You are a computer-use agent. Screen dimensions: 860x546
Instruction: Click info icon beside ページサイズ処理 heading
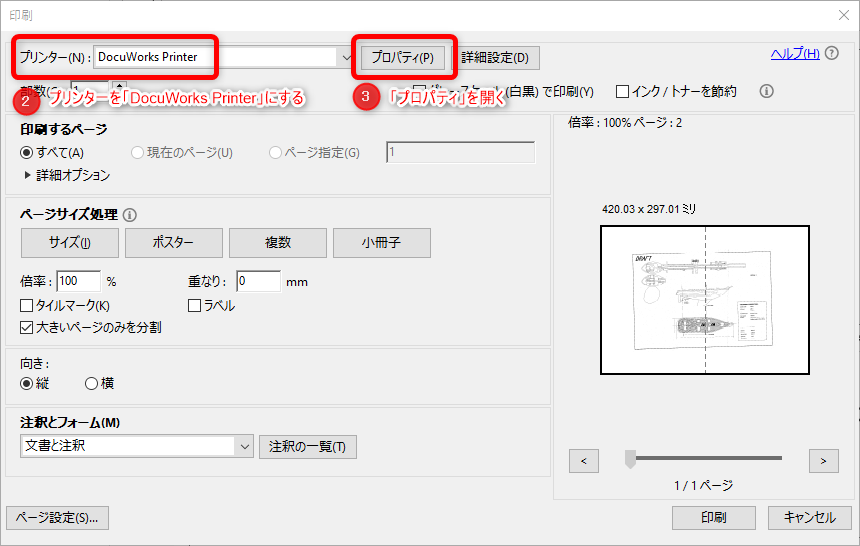130,214
